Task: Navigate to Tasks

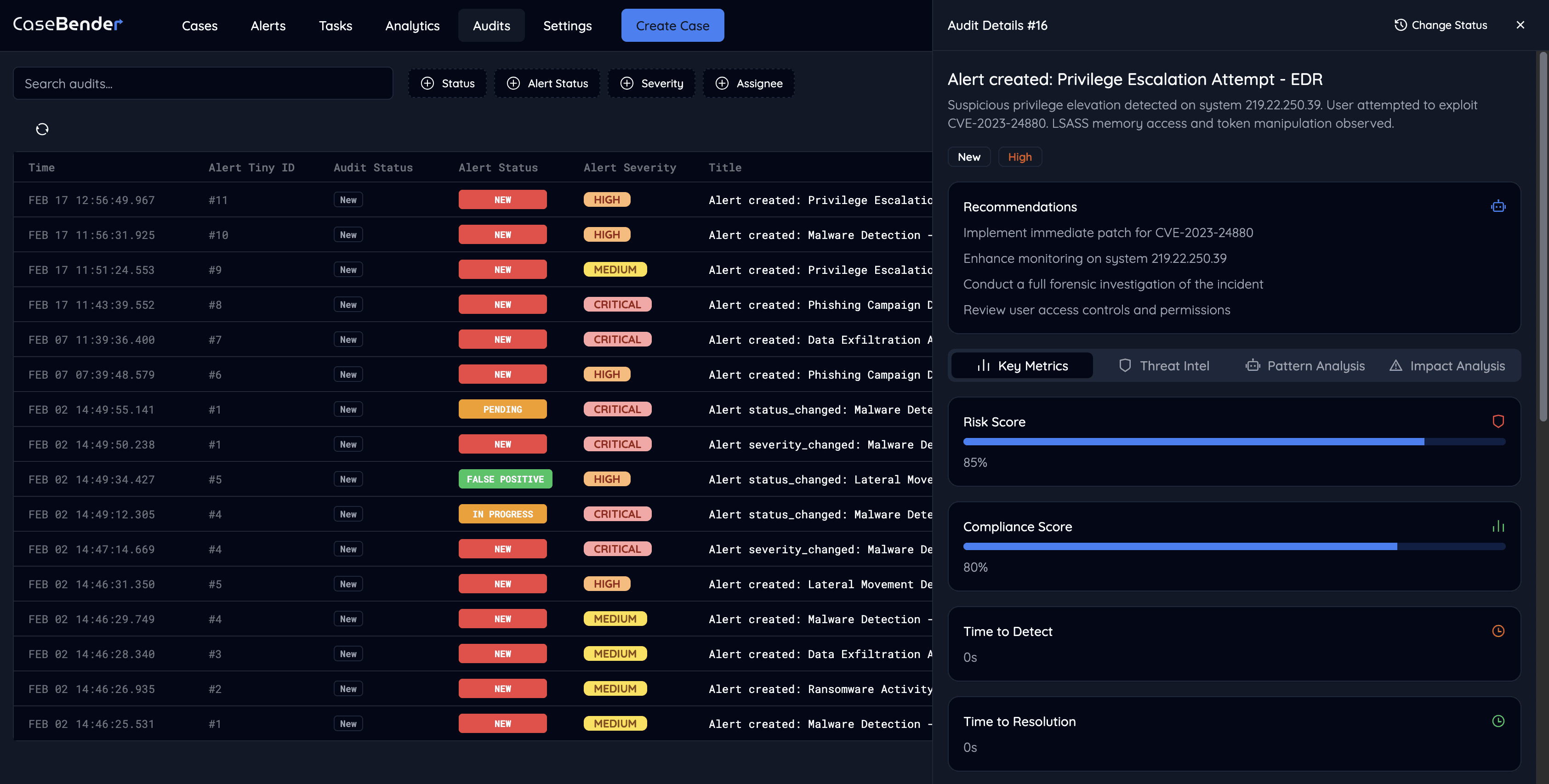Action: point(336,26)
